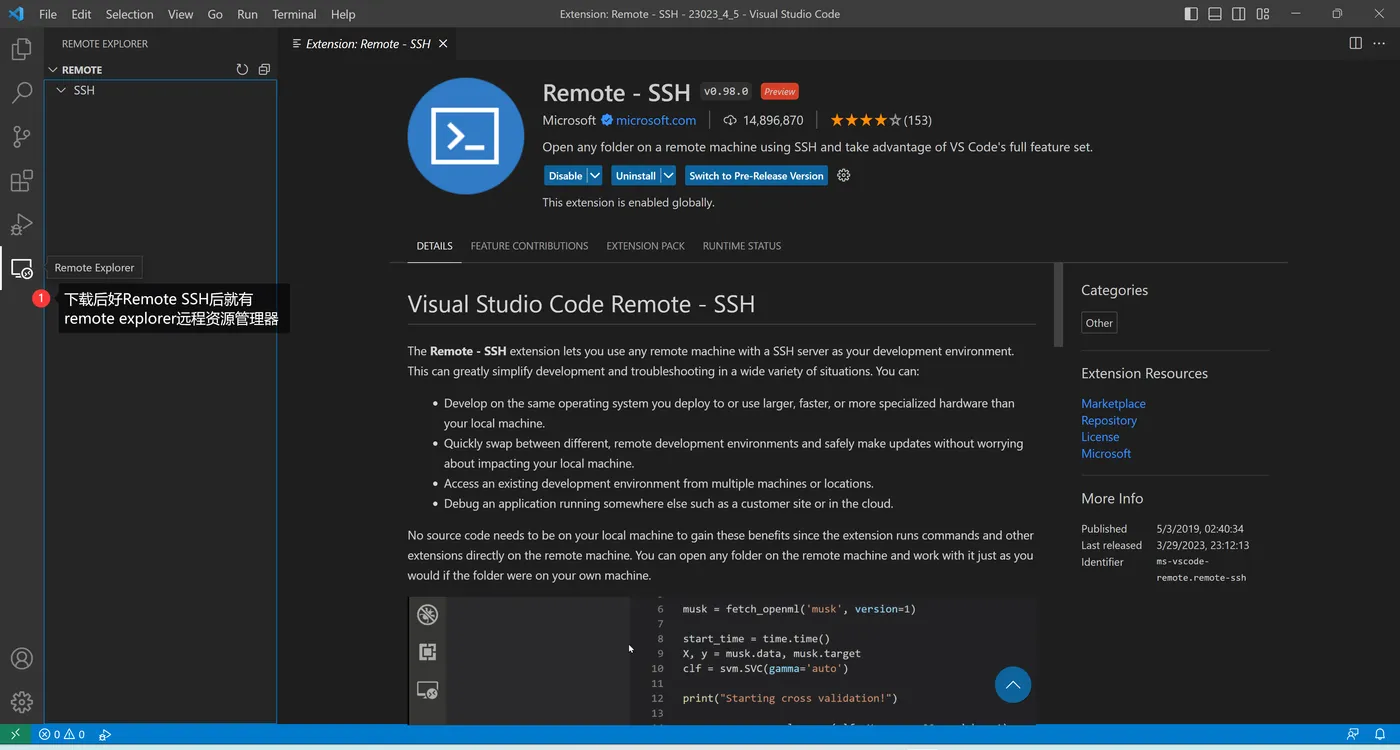Screen dimensions: 1400x750
Task: Open the Explorer view in activity bar
Action: 21,49
